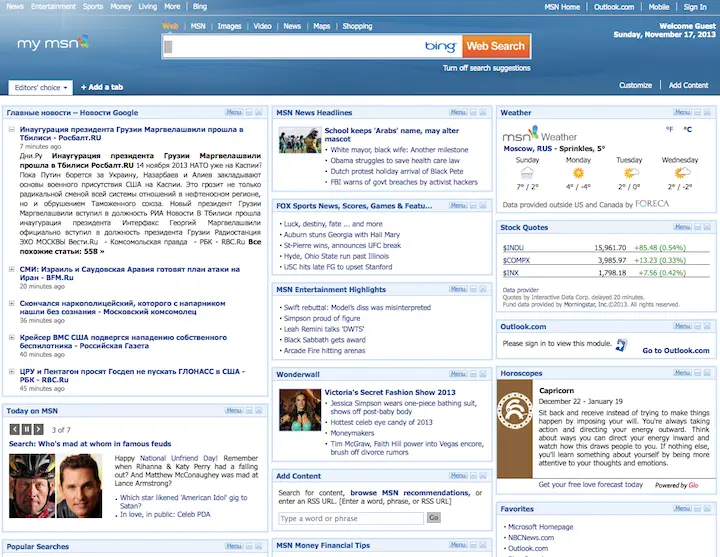Open the Weather module Menu
This screenshot has width=720, height=557.
pyautogui.click(x=682, y=112)
